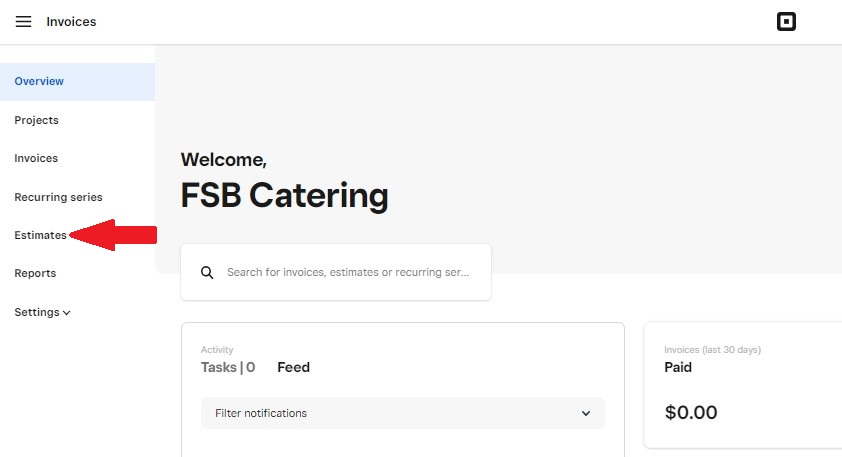Click the FSB Catering business name
The width and height of the screenshot is (842, 457).
tap(284, 195)
